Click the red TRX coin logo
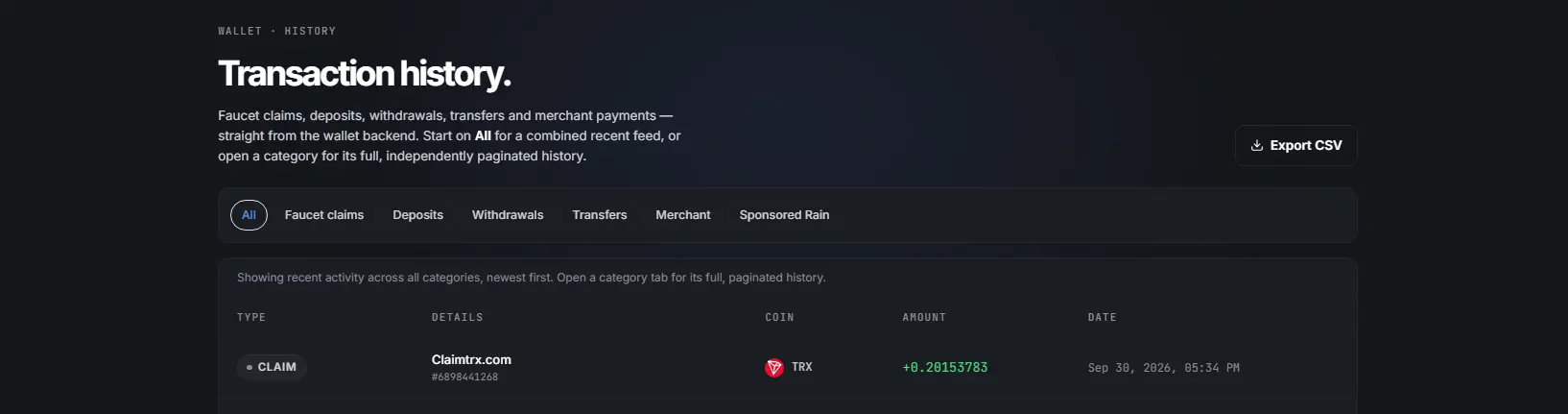Image resolution: width=1568 pixels, height=414 pixels. point(774,368)
